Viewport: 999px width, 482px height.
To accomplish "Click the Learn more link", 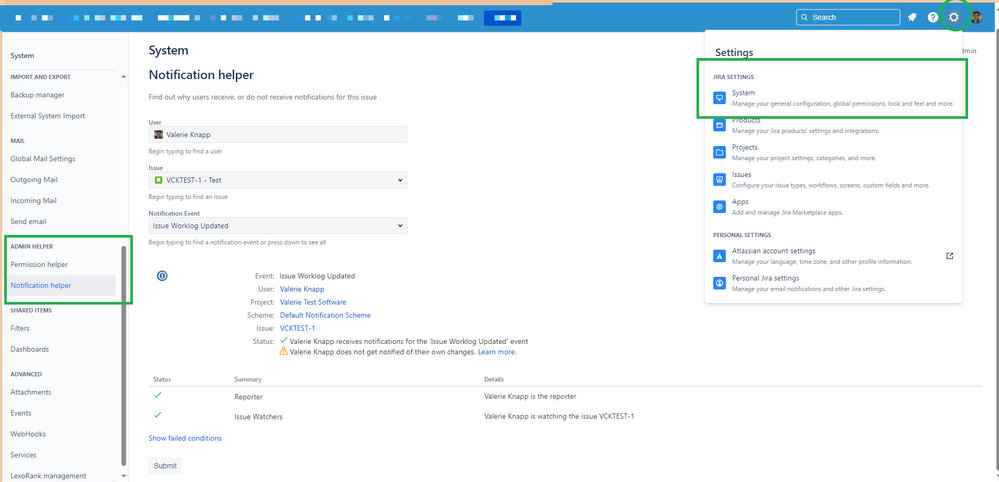I will coord(497,351).
